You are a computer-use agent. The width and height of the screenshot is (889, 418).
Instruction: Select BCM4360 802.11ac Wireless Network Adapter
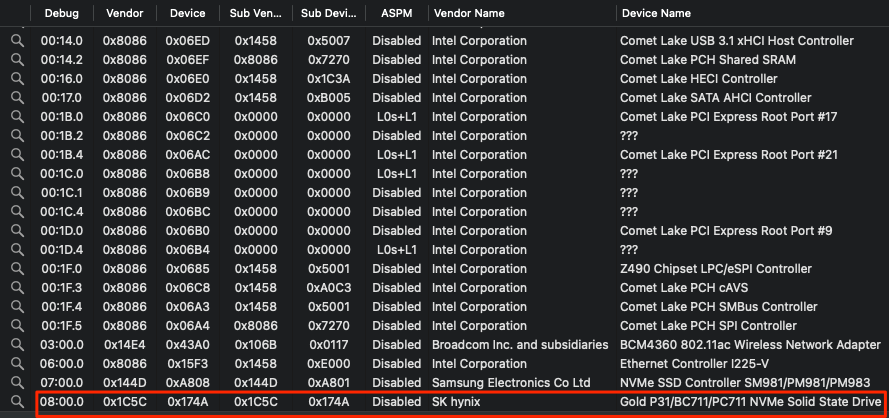click(x=750, y=345)
